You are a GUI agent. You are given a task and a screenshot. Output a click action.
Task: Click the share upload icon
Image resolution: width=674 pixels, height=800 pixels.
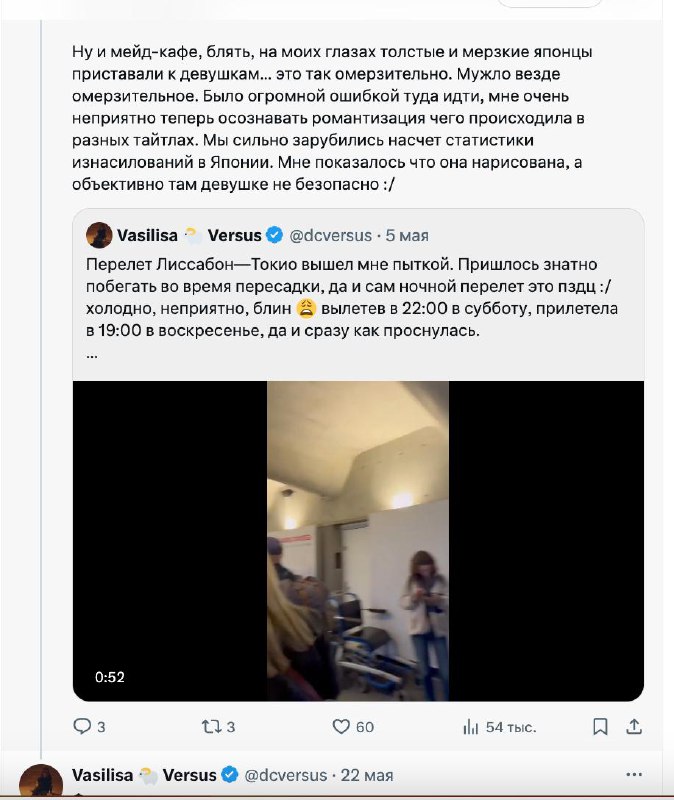(x=634, y=726)
